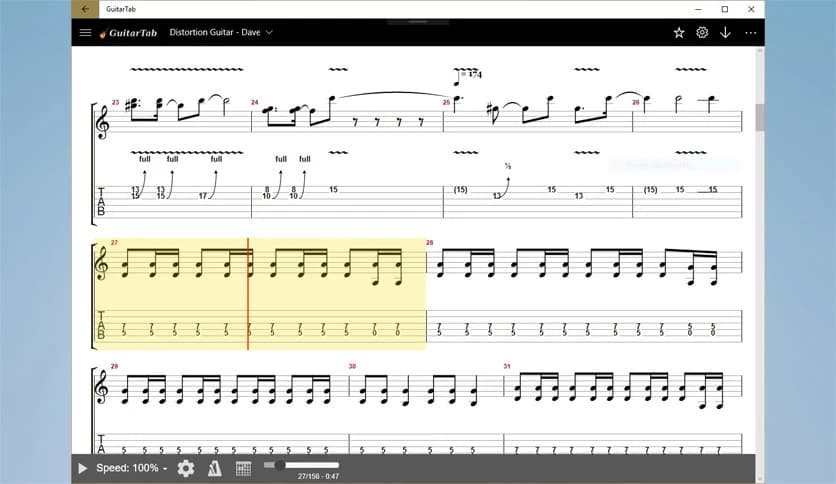Viewport: 836px width, 484px height.
Task: Select measure 23 number marker
Action: [115, 102]
